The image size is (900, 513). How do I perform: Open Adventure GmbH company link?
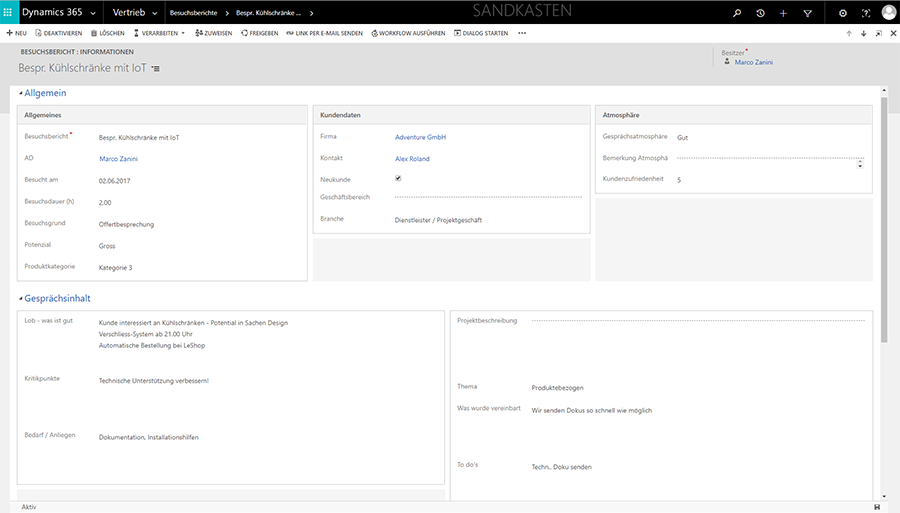point(420,137)
